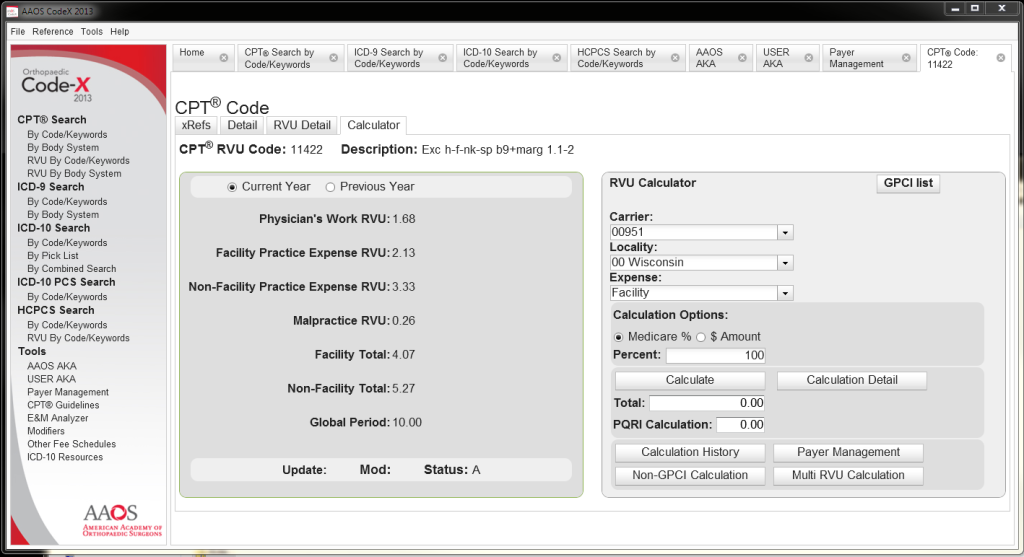Close the ICD-10 Search by Code/Keywords tab
1024x557 pixels.
(556, 58)
